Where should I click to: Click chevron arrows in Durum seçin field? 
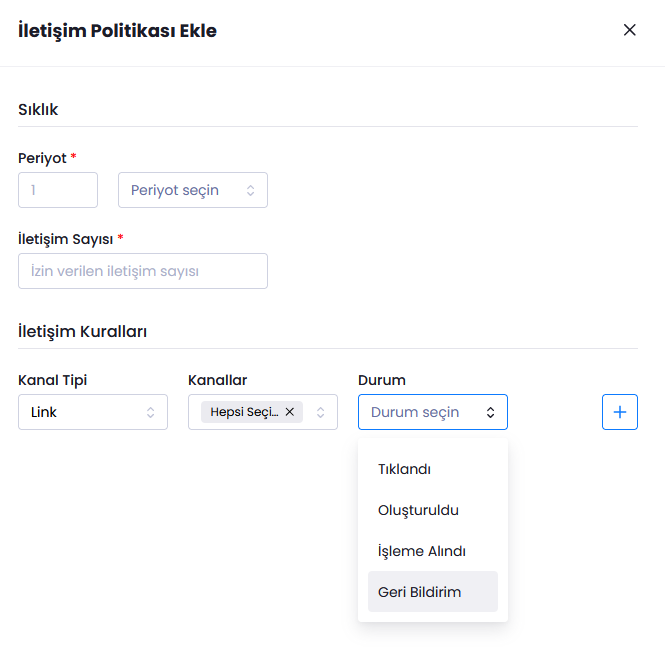(490, 412)
